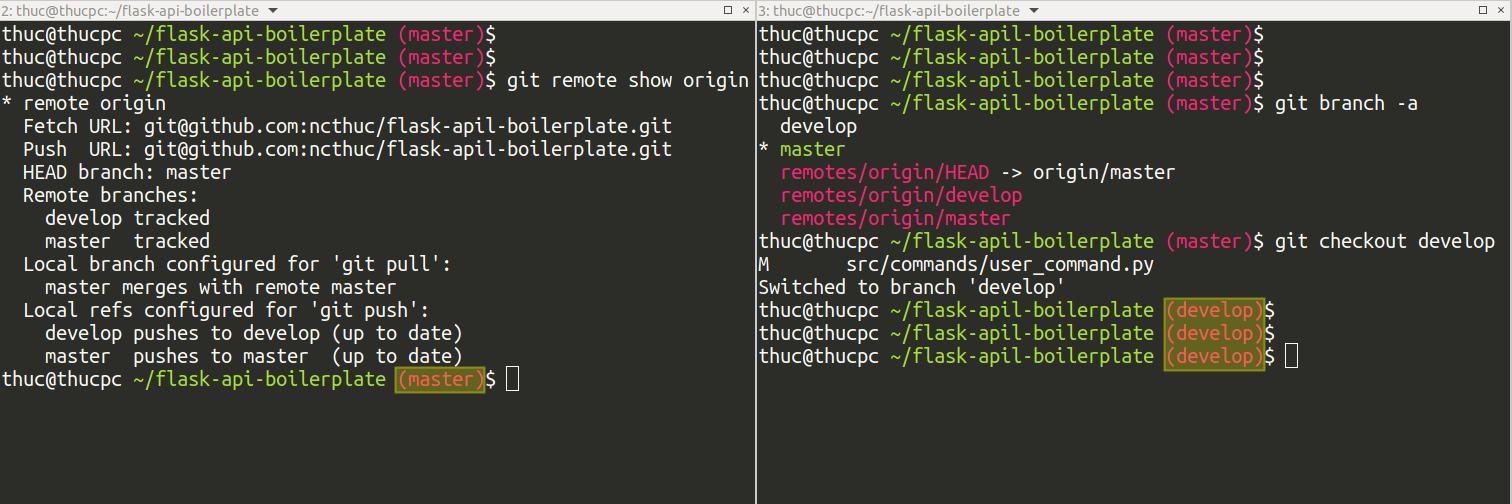Click the vertical divider between terminal panes
Viewport: 1512px width, 504px height.
[756, 260]
